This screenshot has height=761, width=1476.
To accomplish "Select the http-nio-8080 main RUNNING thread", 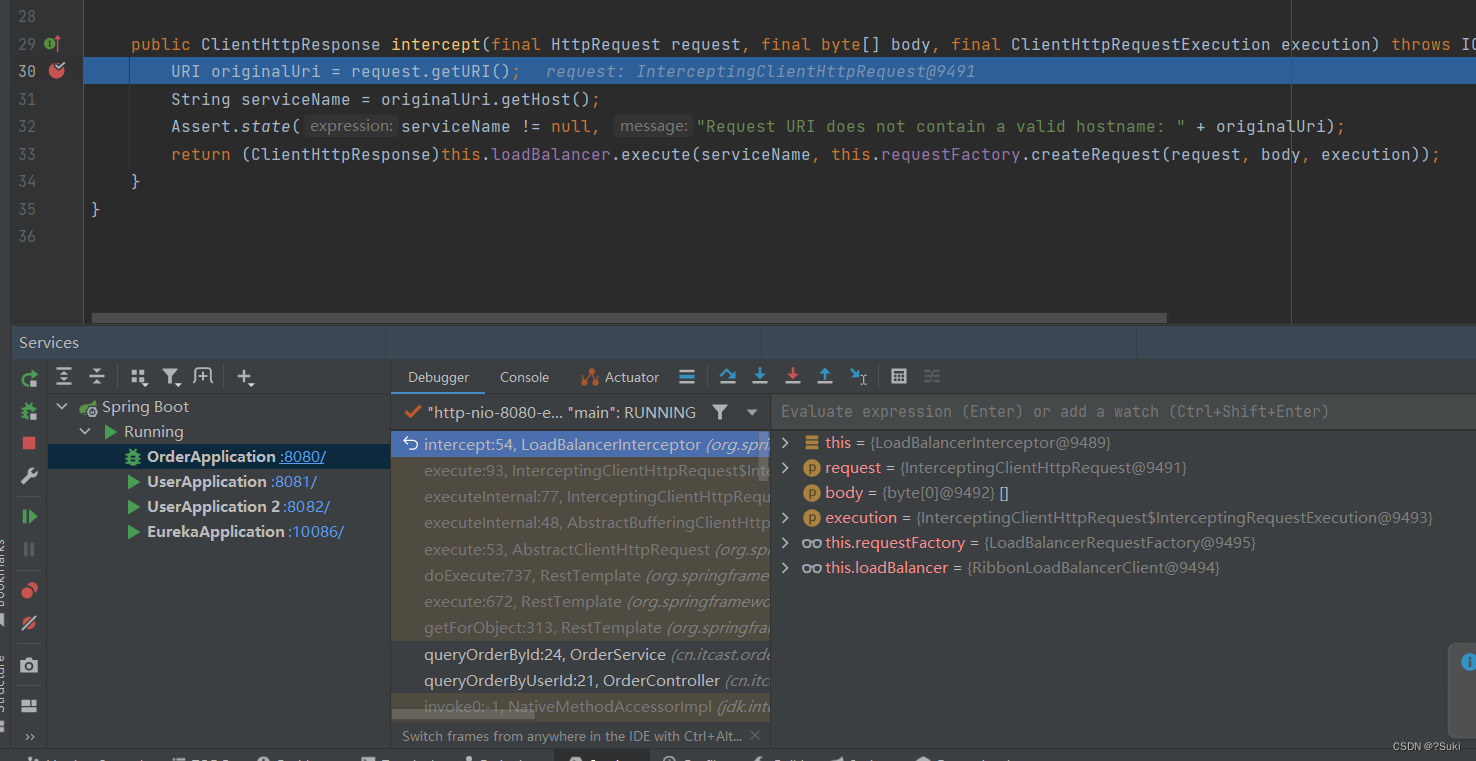I will [550, 412].
